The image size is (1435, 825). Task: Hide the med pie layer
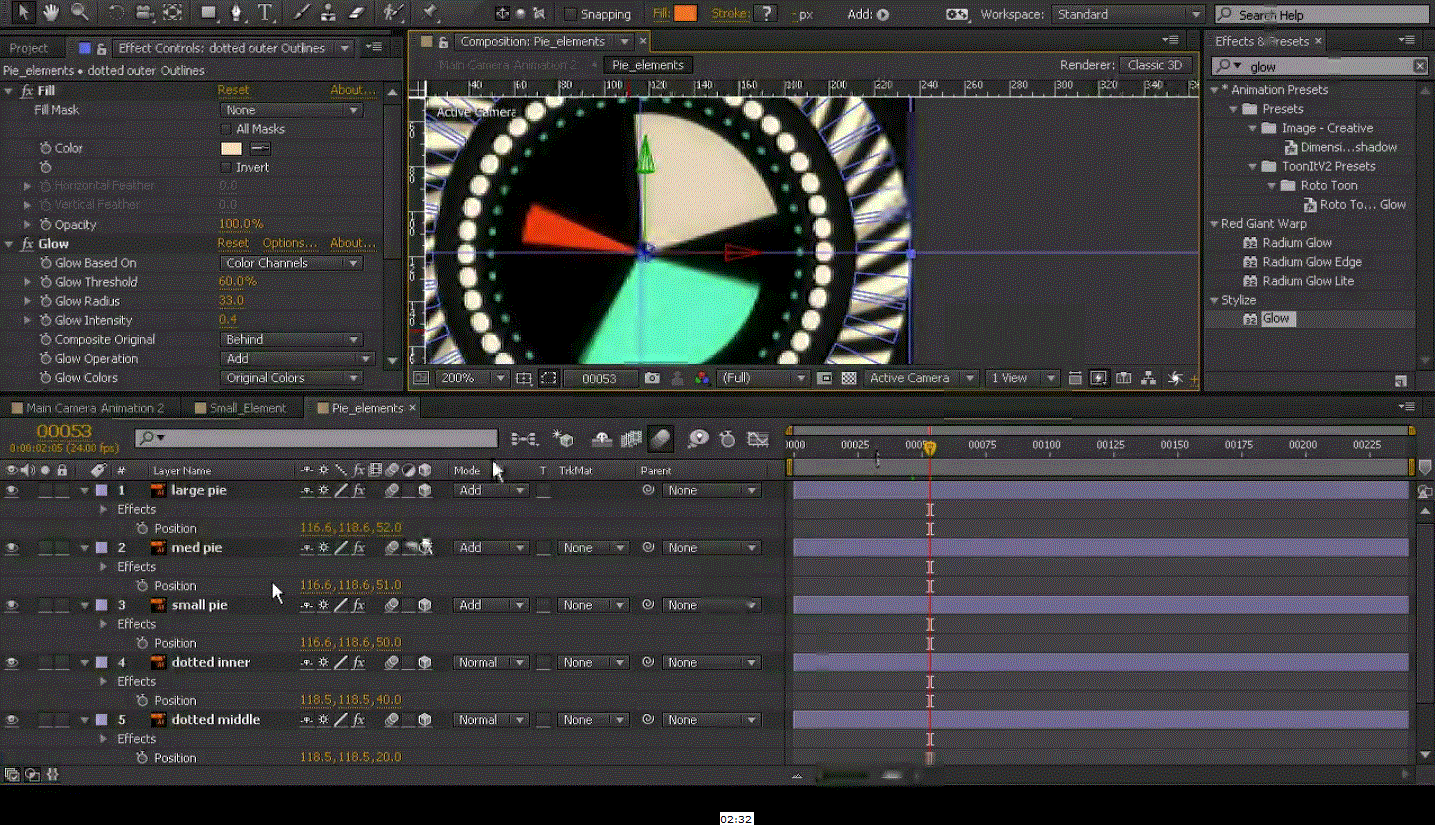point(12,548)
